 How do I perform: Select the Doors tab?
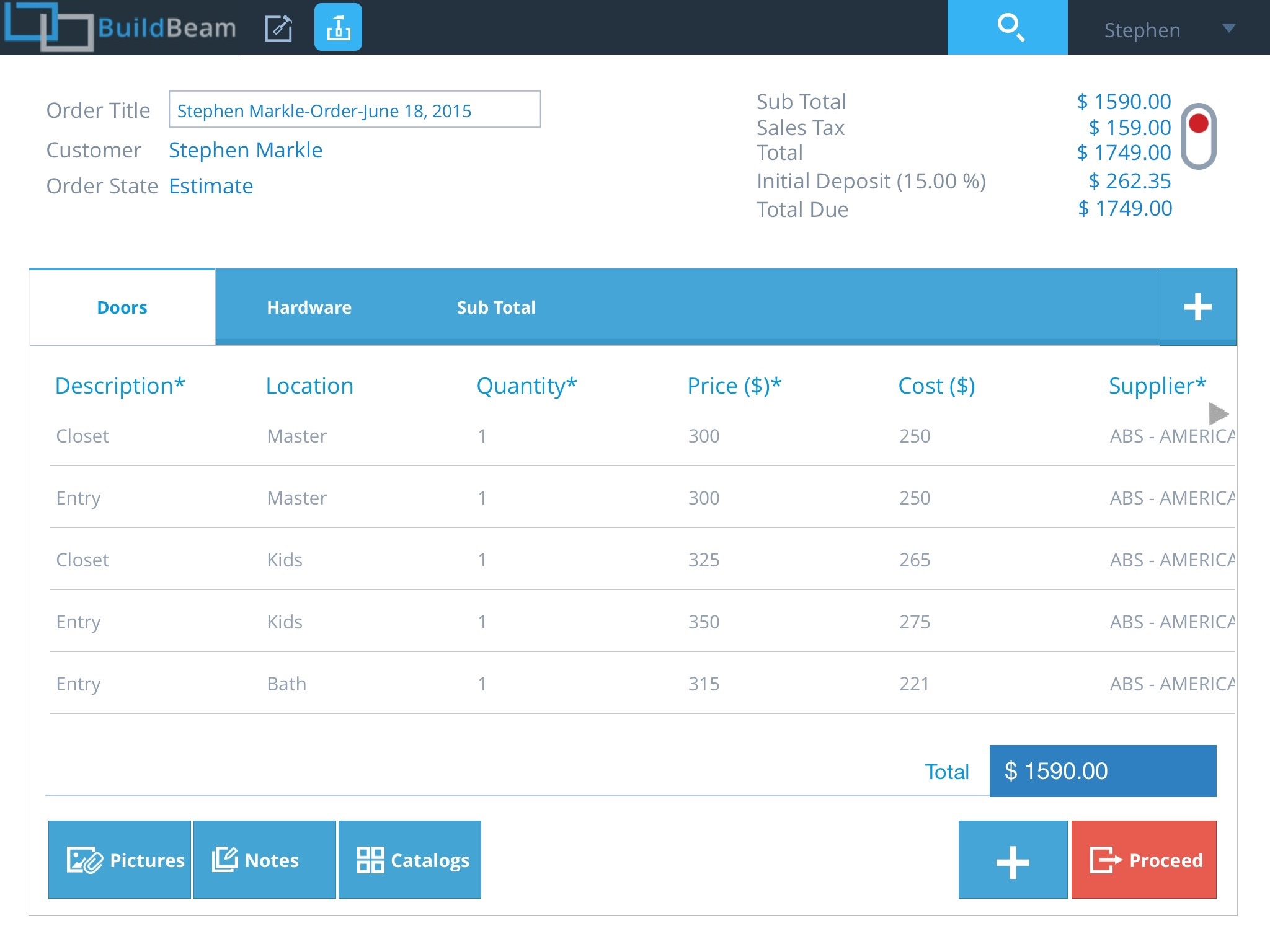[x=122, y=307]
